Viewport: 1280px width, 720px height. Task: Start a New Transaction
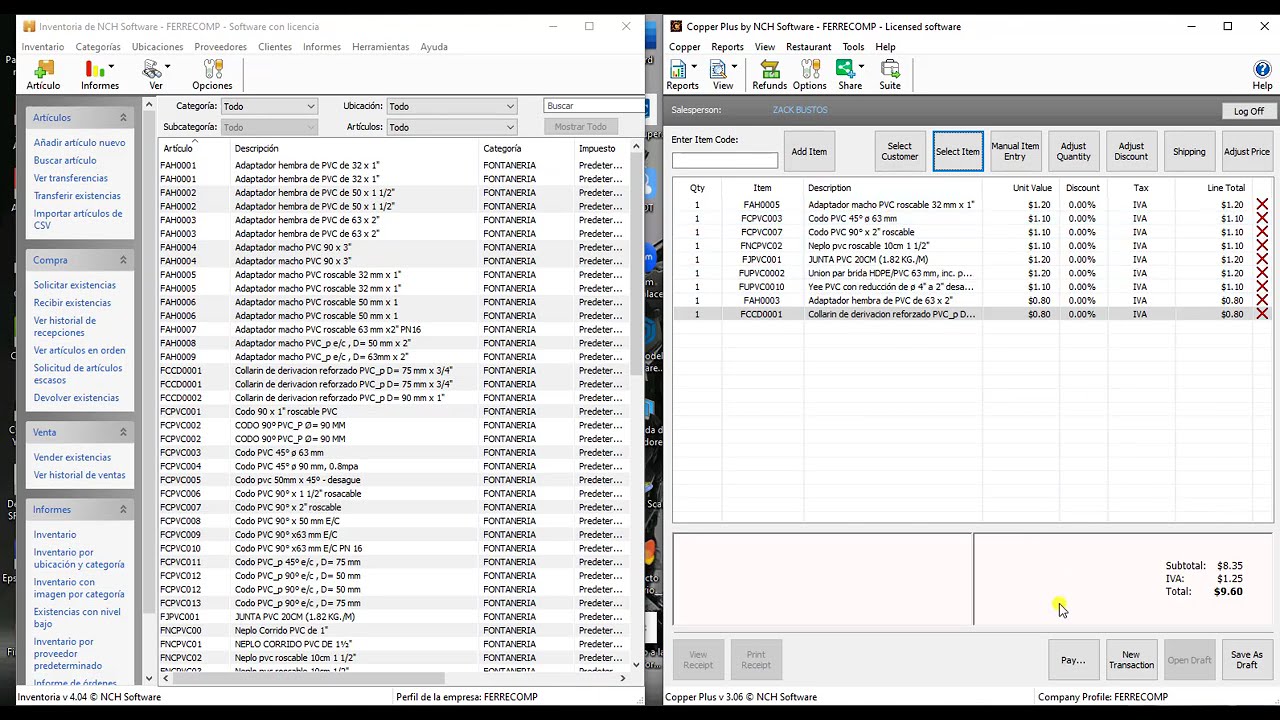click(x=1131, y=660)
